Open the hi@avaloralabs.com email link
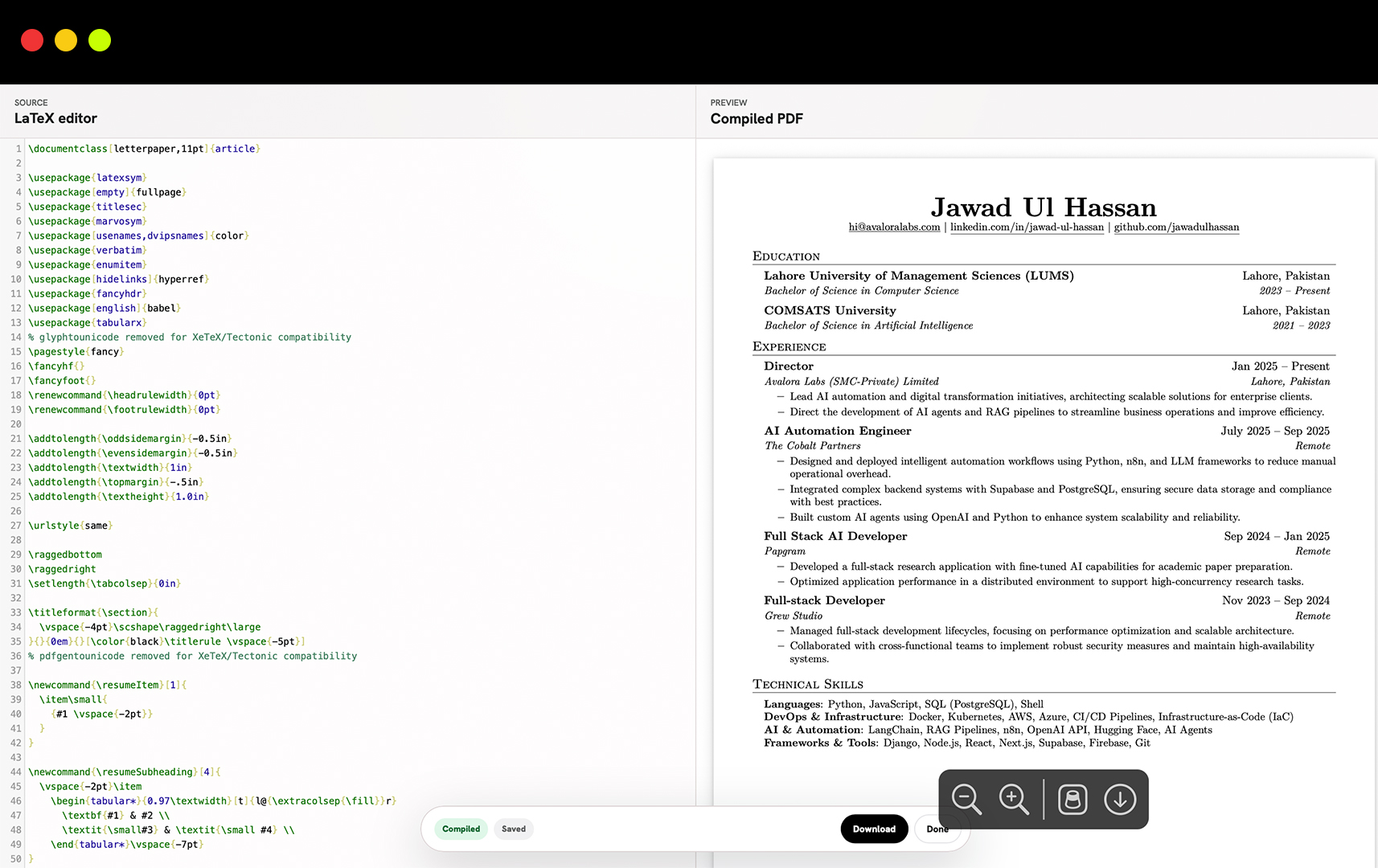 (894, 227)
